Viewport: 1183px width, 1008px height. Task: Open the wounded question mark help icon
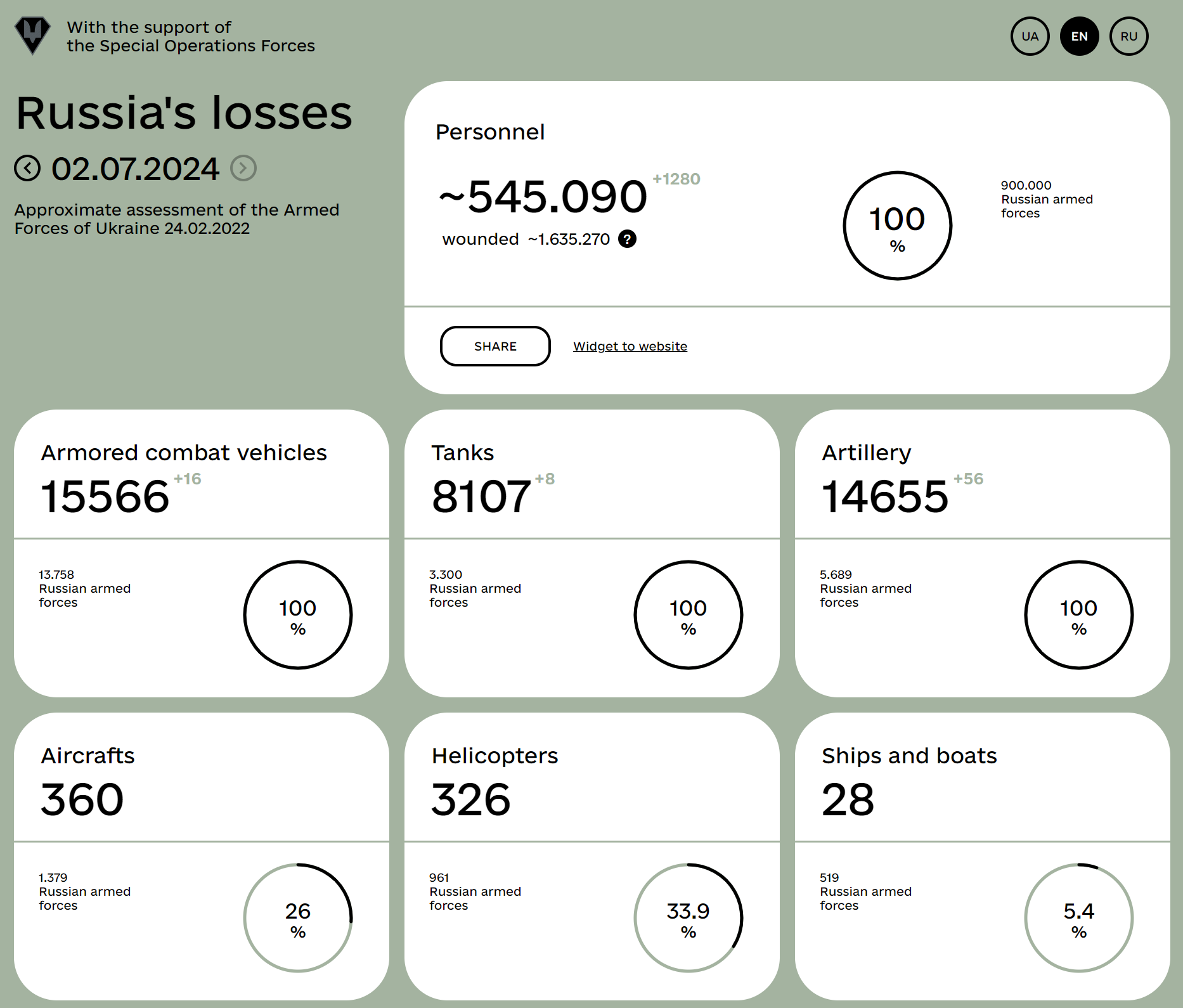coord(627,239)
